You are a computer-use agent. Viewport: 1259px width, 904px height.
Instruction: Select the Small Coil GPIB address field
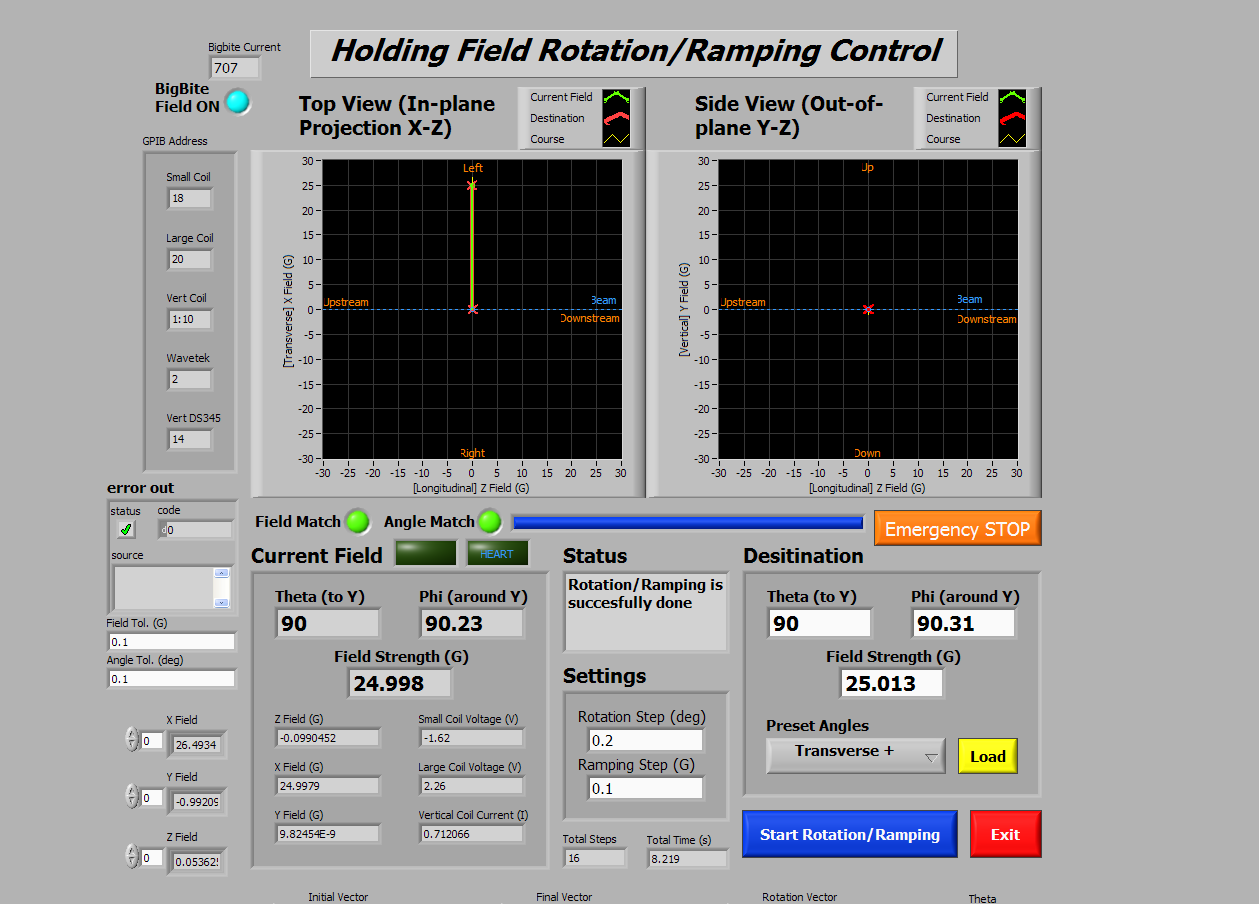[x=190, y=199]
